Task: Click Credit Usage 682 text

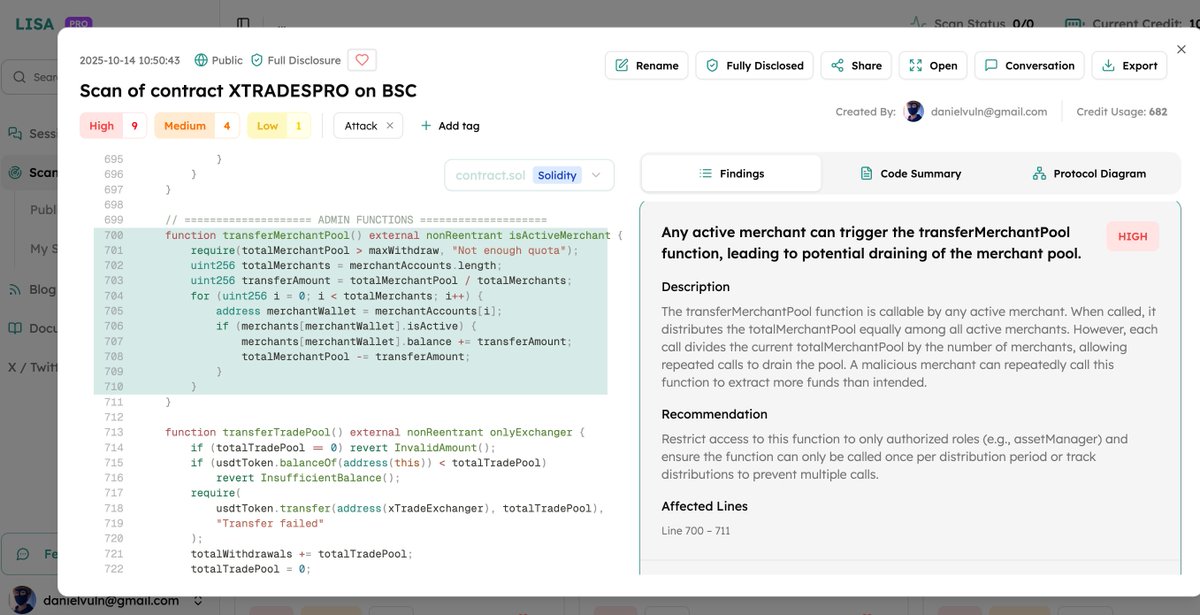Action: coord(1121,112)
